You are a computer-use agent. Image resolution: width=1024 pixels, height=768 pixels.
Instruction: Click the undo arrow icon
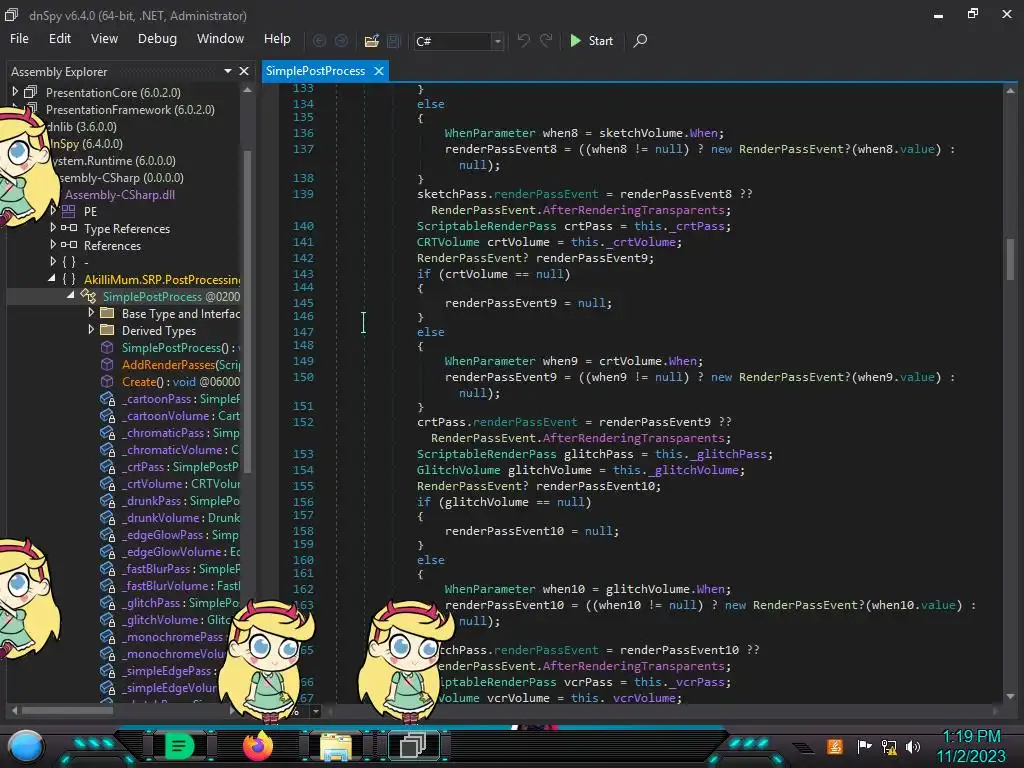pyautogui.click(x=523, y=40)
